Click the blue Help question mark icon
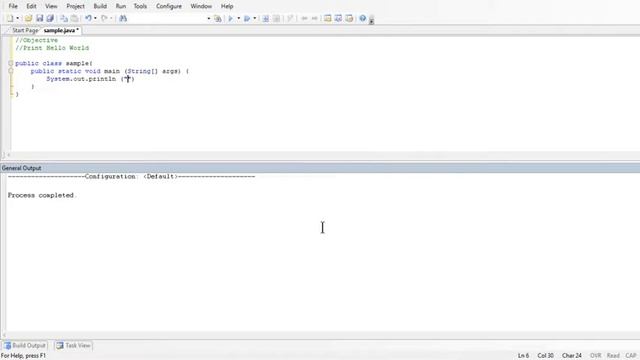This screenshot has width=640, height=360. point(362,18)
